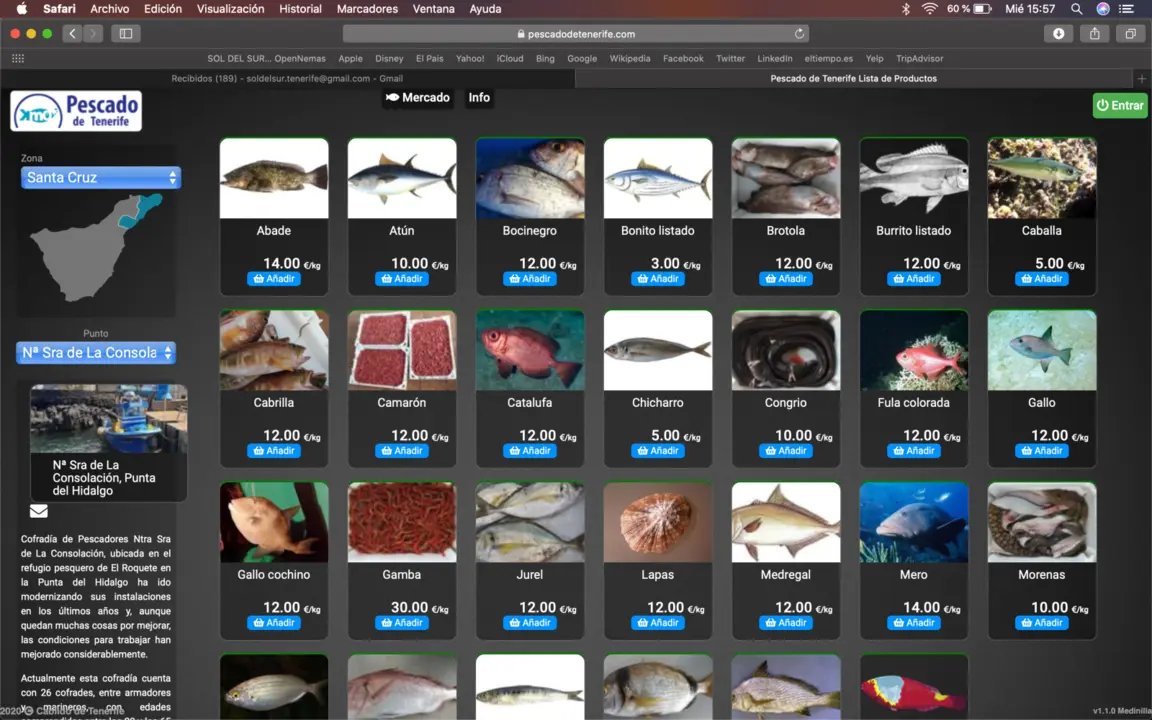The width and height of the screenshot is (1152, 720).
Task: Add Bonito listado to the basket
Action: [x=658, y=279]
